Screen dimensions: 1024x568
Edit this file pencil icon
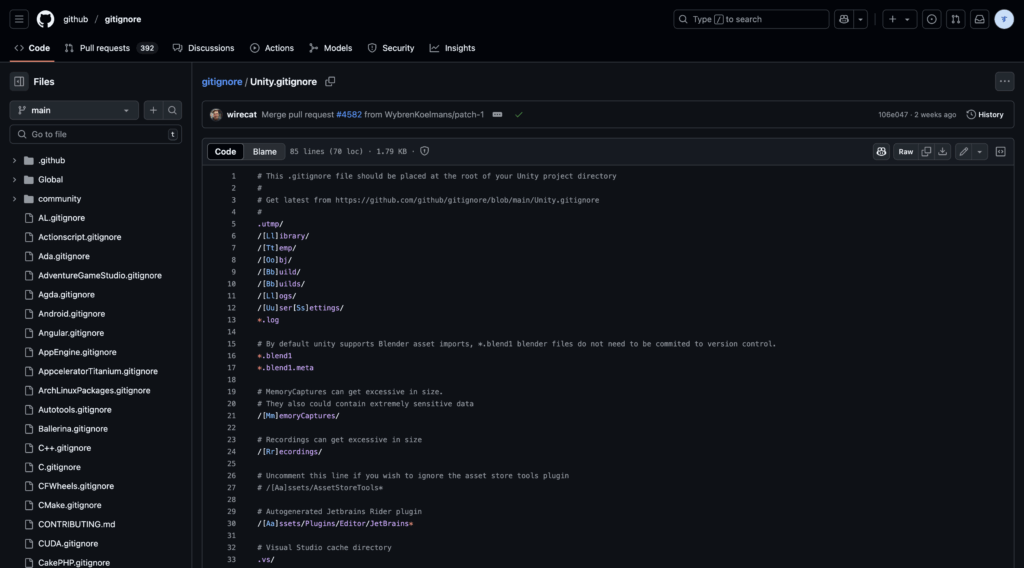click(x=963, y=151)
